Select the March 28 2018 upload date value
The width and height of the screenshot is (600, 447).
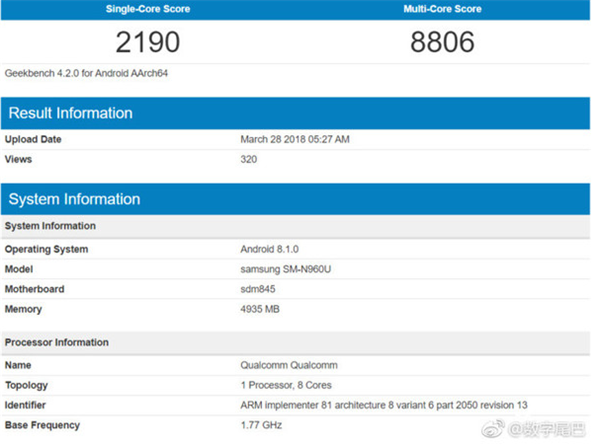click(x=295, y=140)
